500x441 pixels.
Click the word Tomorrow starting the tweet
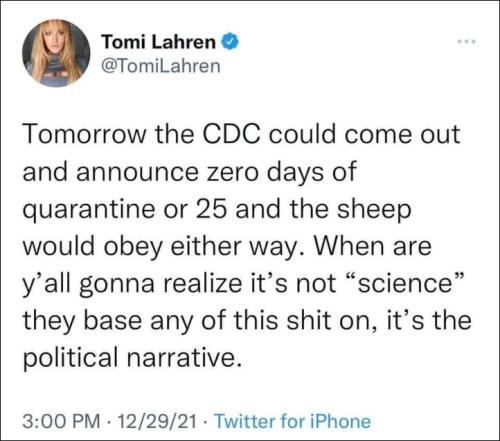click(x=85, y=135)
